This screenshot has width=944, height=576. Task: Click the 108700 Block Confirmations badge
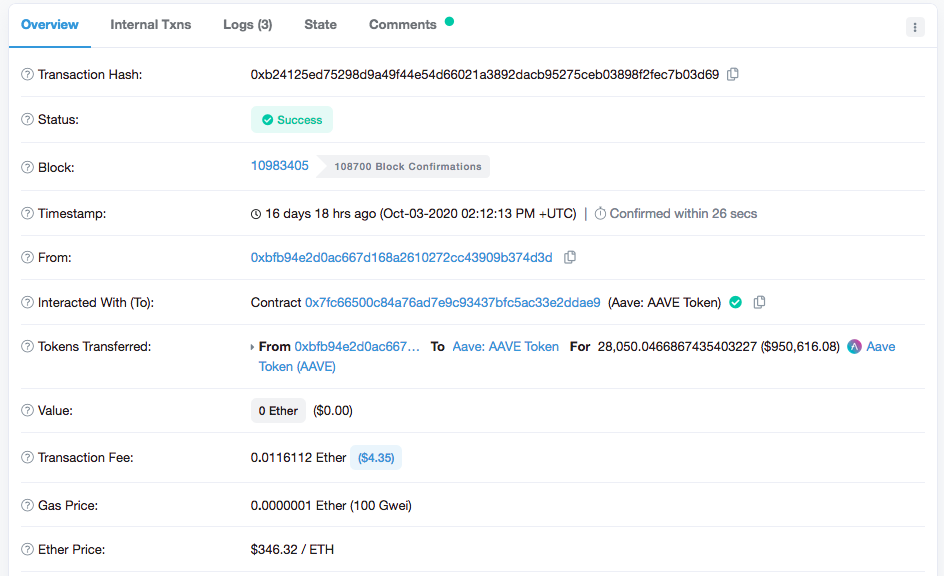click(x=403, y=167)
